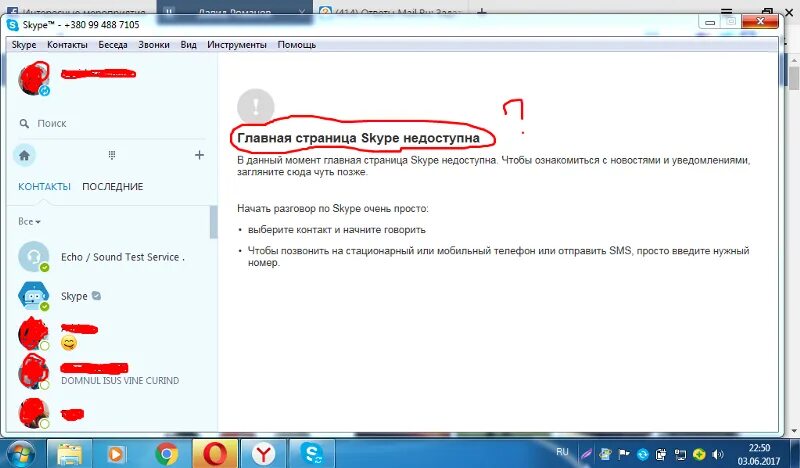The image size is (800, 468).
Task: Click the volume speaker tray icon
Action: (718, 454)
